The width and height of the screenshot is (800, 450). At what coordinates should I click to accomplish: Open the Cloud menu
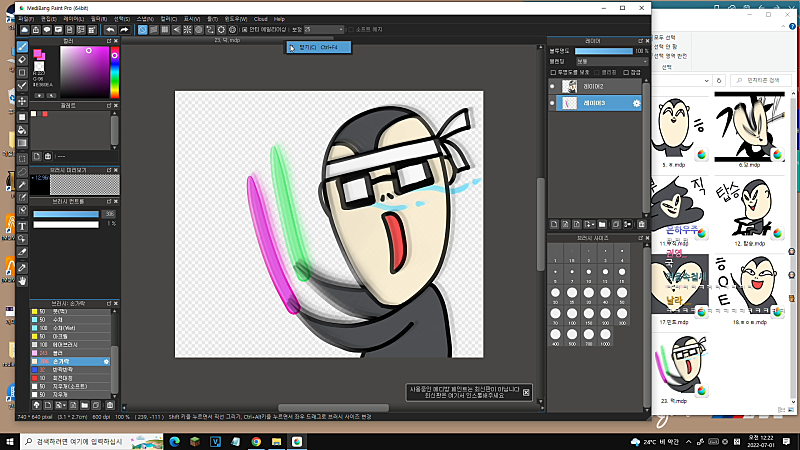(x=260, y=19)
